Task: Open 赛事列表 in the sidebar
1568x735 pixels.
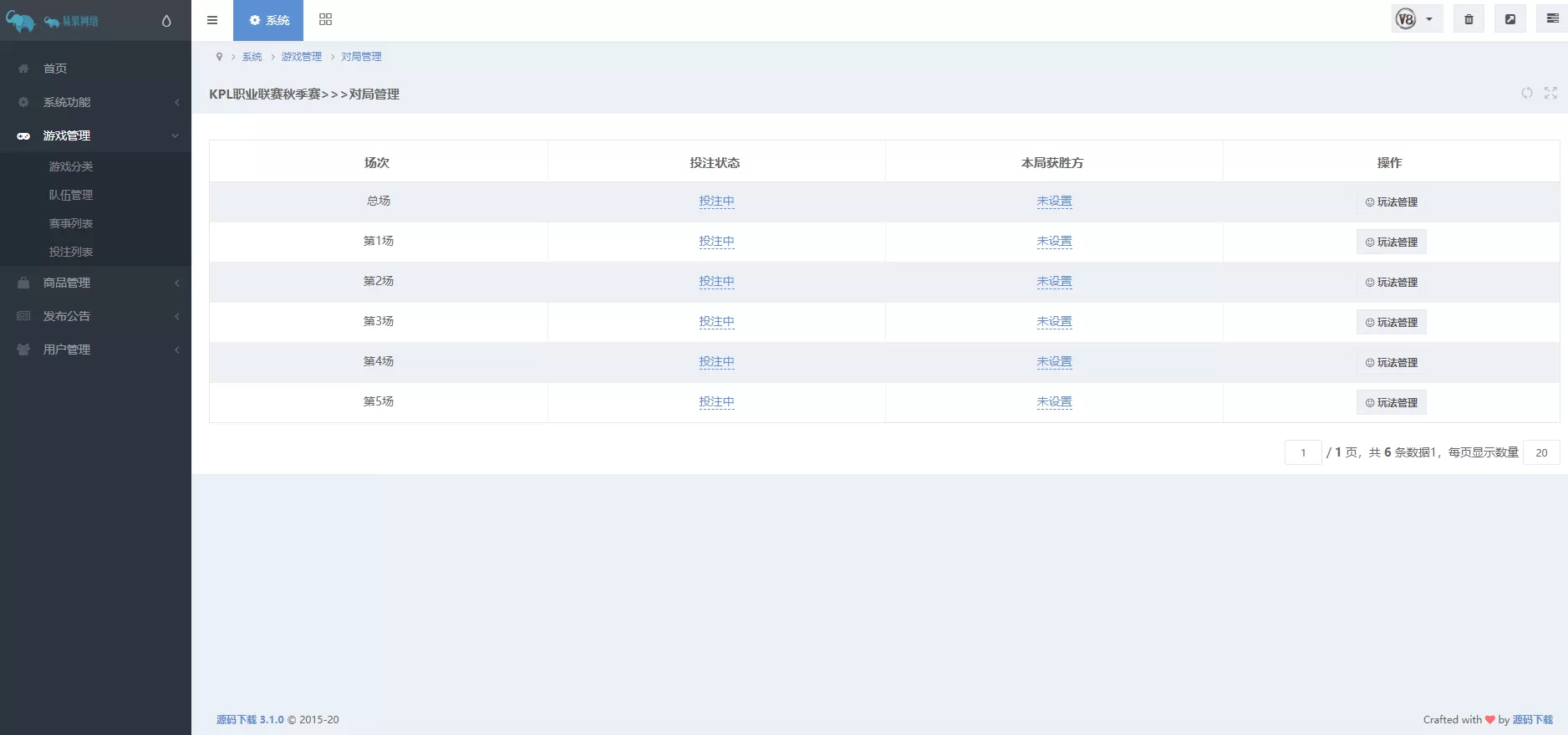Action: [71, 223]
